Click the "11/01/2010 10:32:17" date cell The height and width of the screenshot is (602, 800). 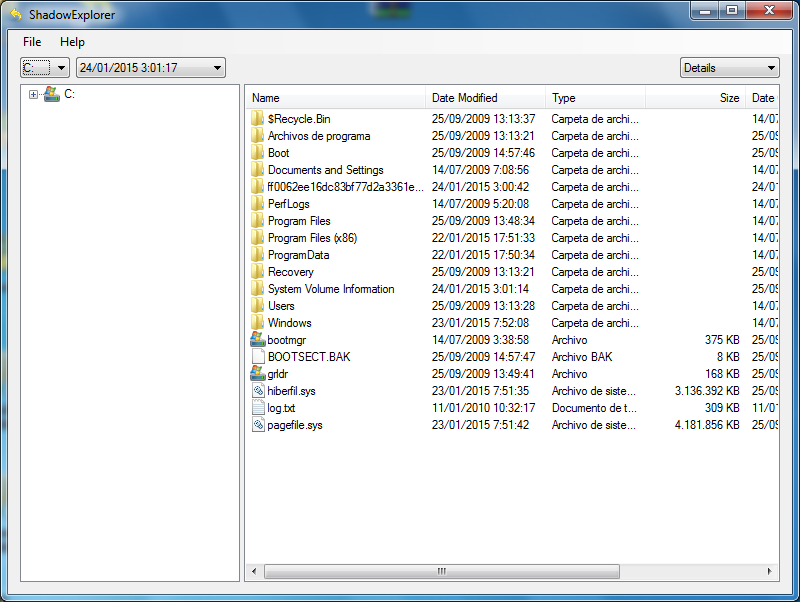click(x=483, y=408)
